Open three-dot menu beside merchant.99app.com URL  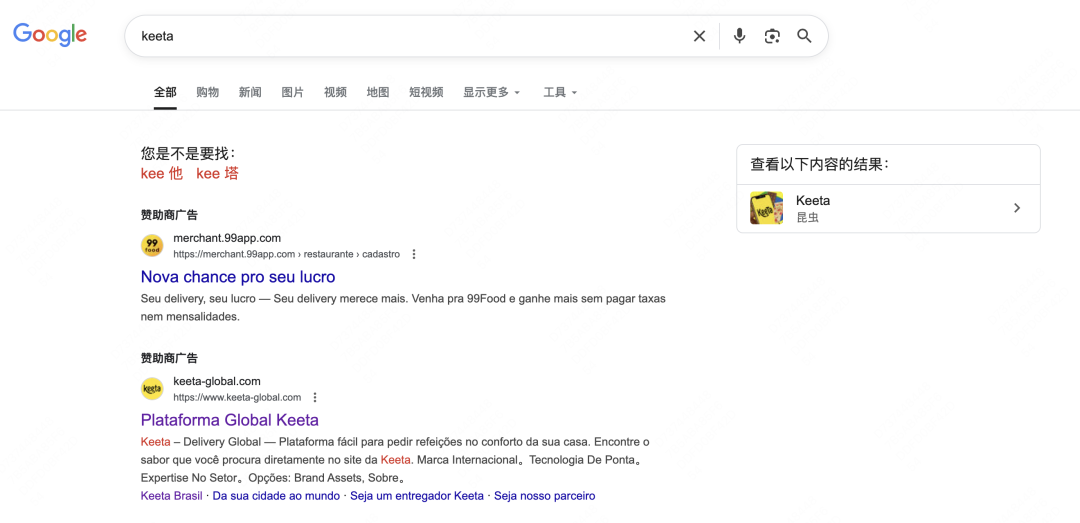(414, 254)
